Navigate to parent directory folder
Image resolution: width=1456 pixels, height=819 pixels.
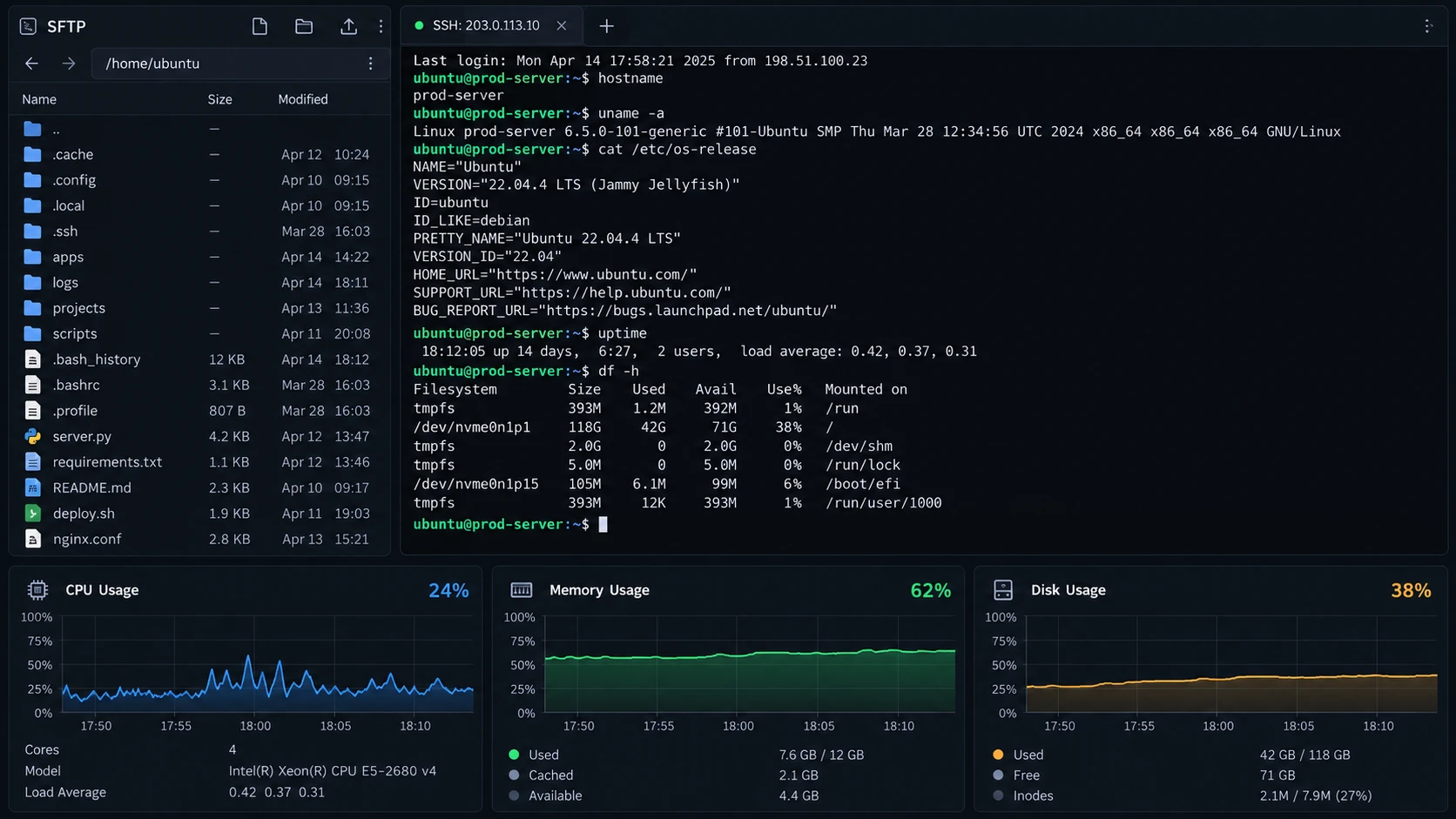[199, 129]
